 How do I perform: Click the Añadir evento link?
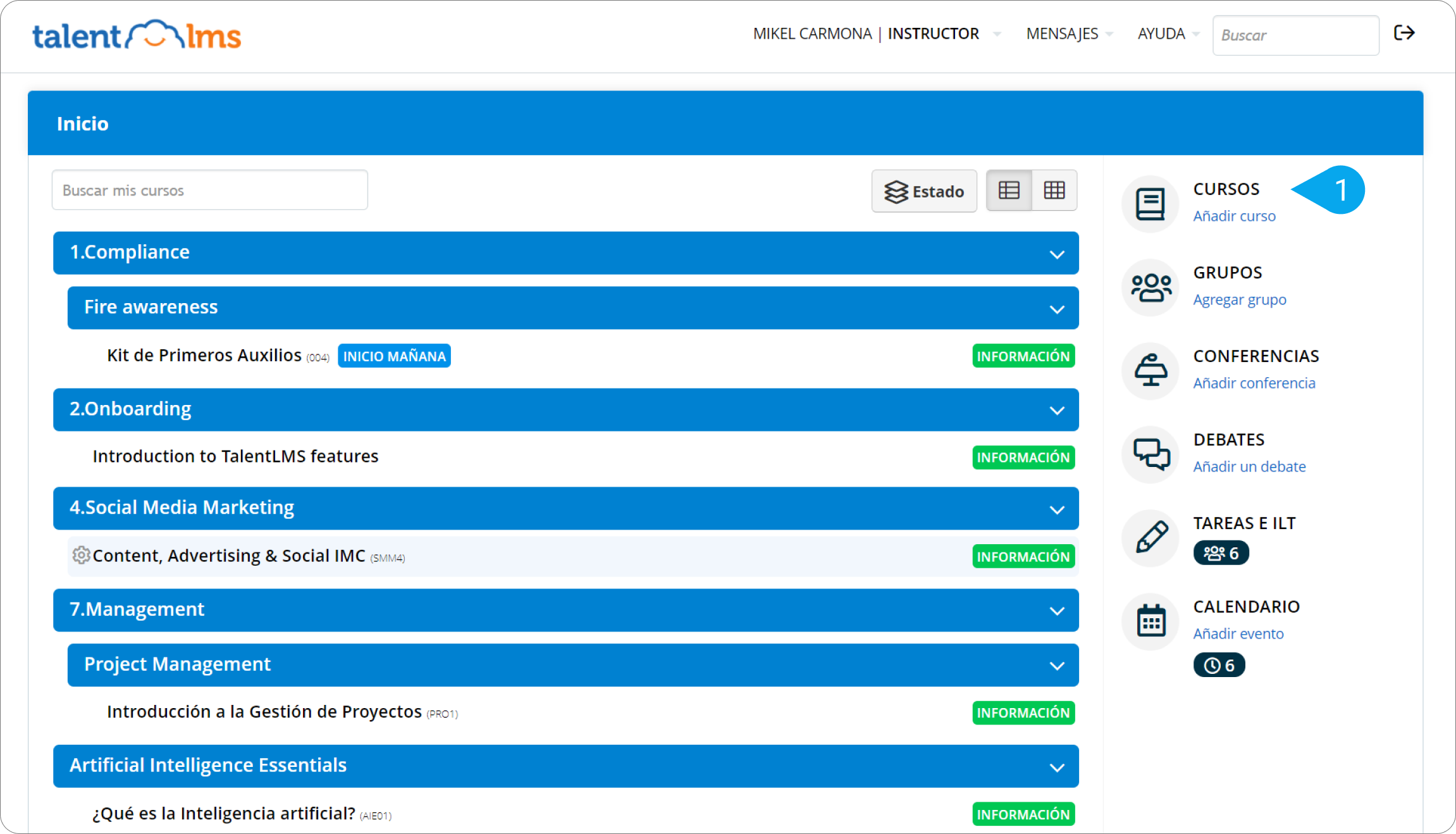pyautogui.click(x=1238, y=634)
